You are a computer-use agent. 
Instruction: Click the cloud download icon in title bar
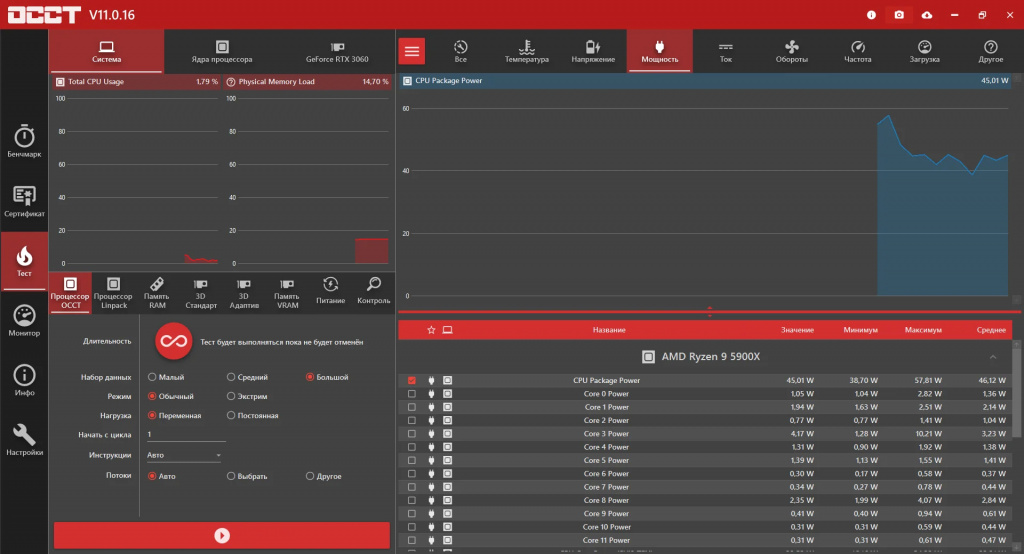tap(927, 14)
